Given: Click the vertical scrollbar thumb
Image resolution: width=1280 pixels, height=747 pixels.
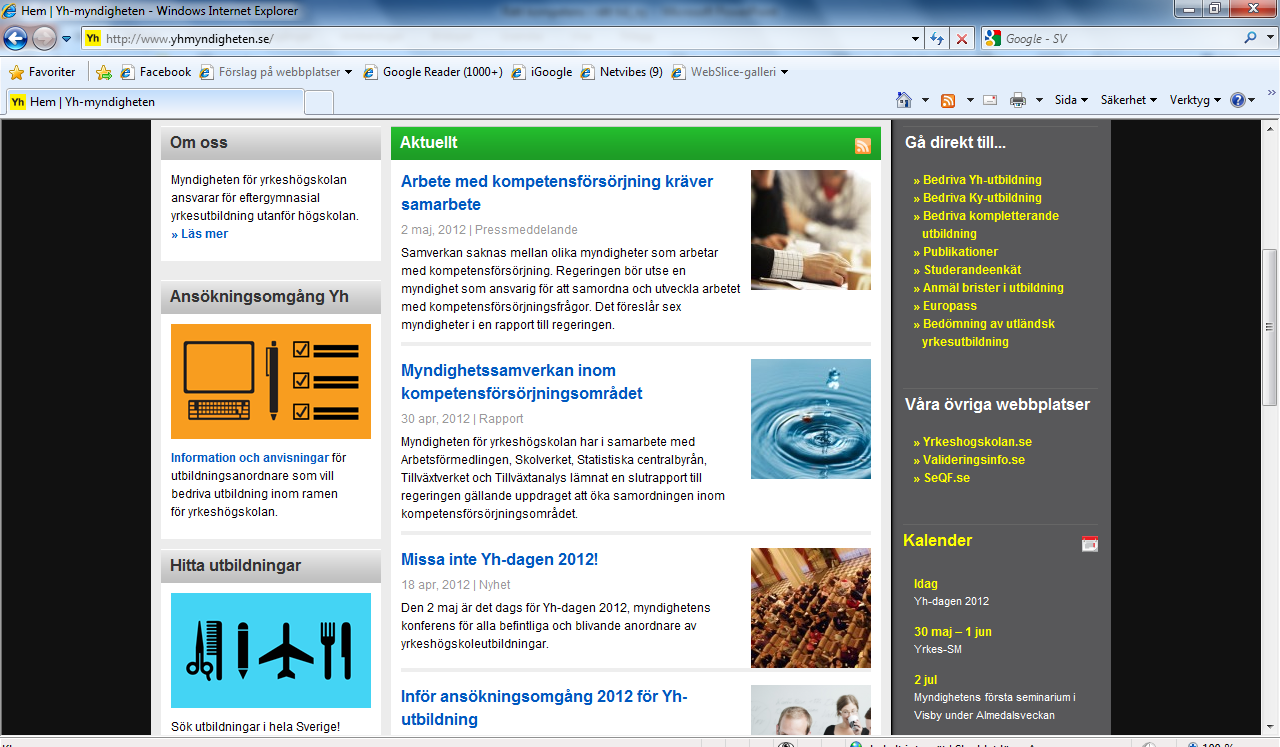Looking at the screenshot, I should pos(1270,327).
